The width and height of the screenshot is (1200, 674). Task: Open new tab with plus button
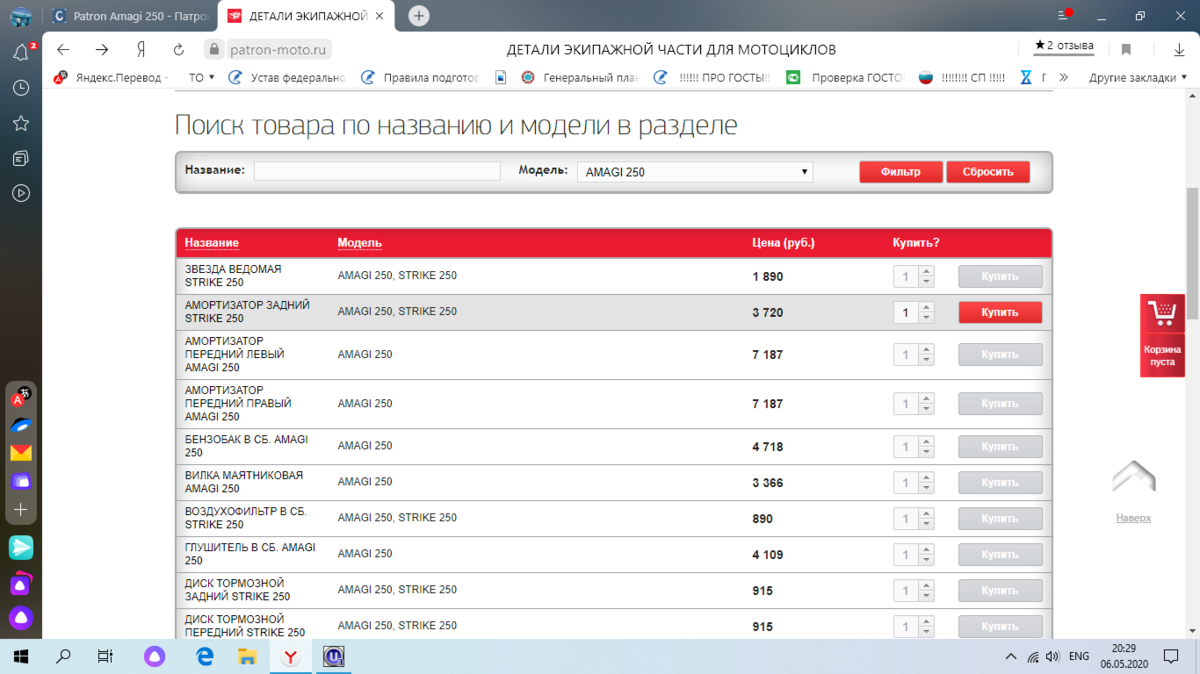point(419,15)
